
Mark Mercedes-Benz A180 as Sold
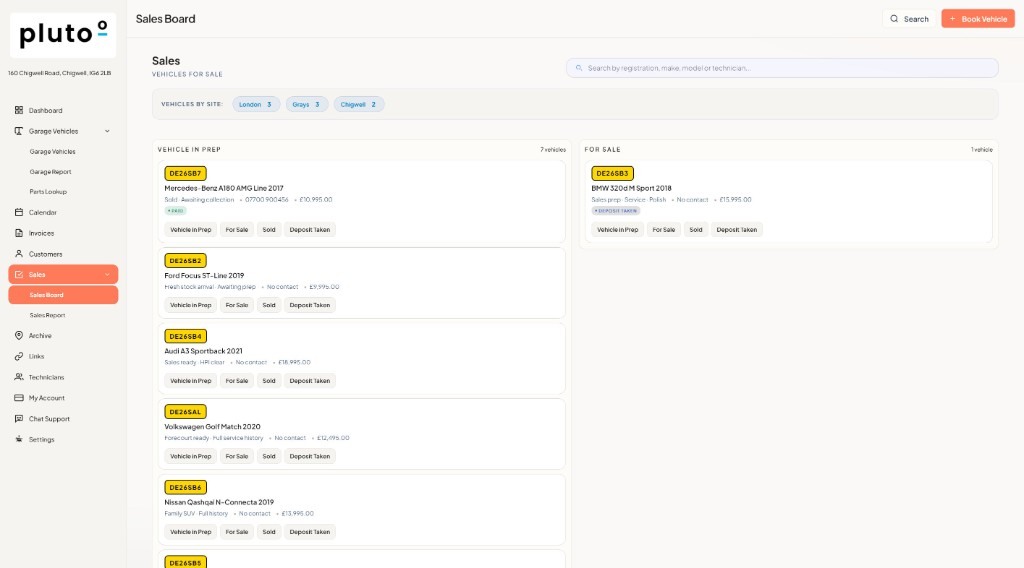[269, 230]
